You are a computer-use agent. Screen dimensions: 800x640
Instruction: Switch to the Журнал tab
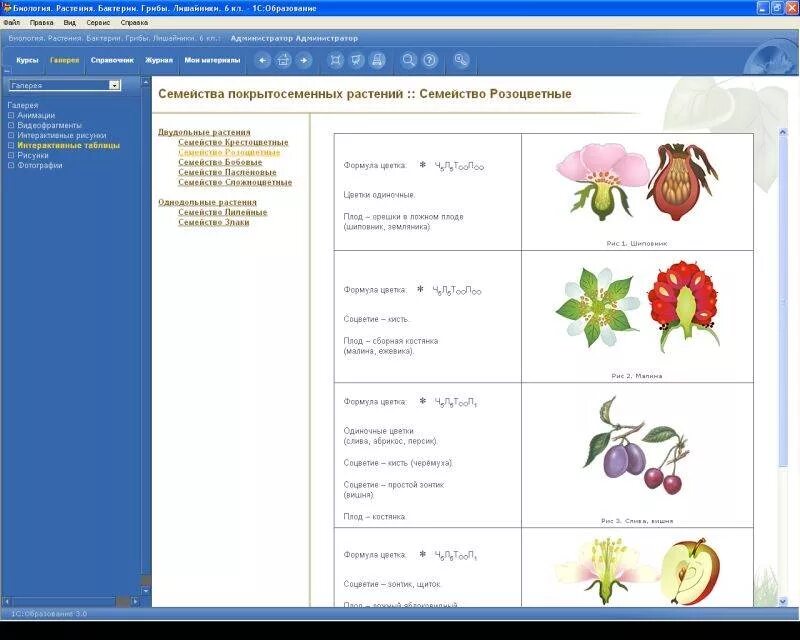click(x=159, y=60)
